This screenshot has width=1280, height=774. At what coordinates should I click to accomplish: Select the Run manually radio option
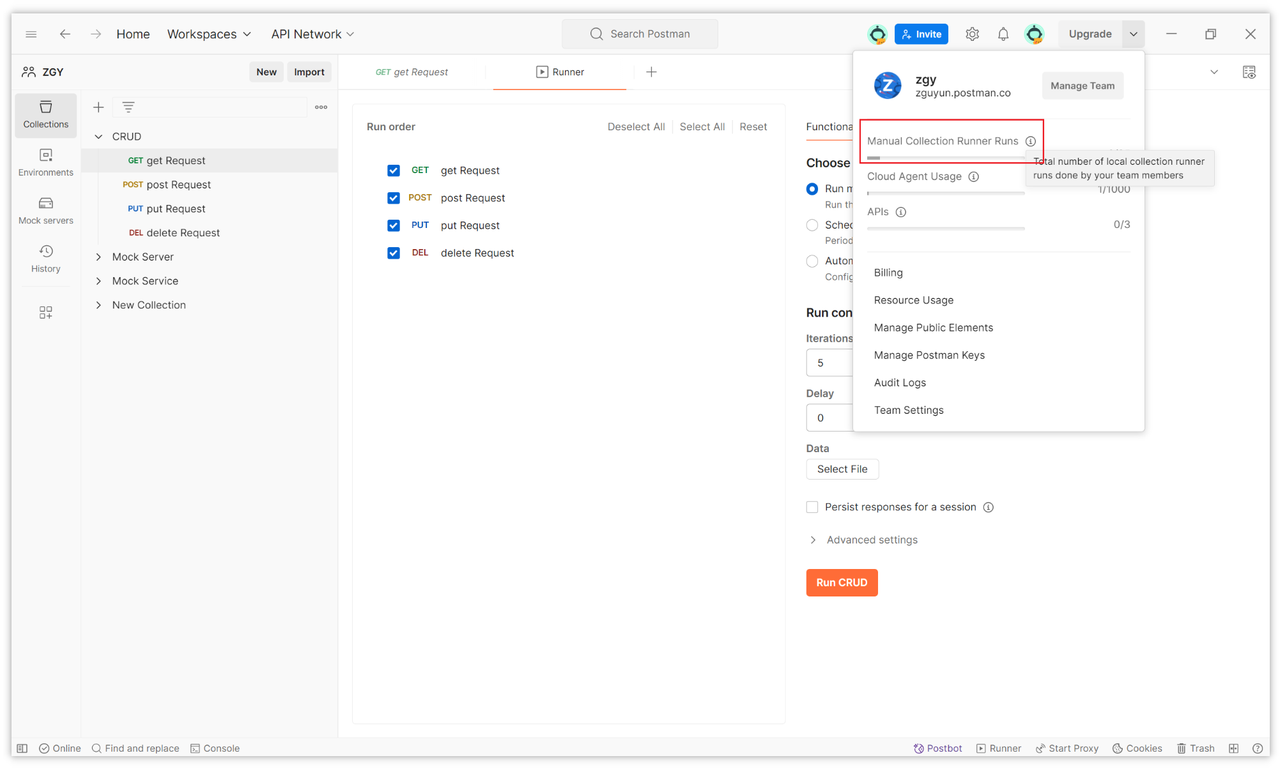tap(812, 189)
